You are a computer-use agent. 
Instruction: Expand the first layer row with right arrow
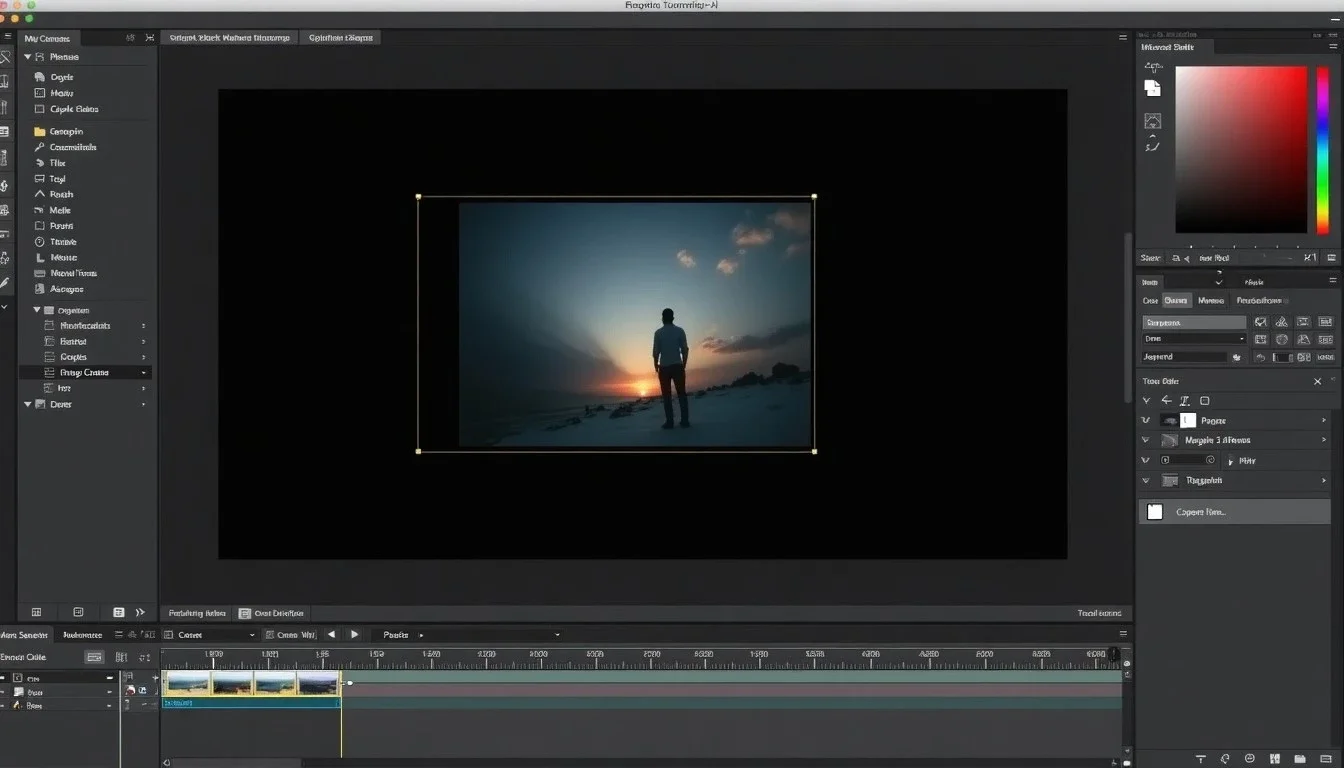pyautogui.click(x=1324, y=420)
